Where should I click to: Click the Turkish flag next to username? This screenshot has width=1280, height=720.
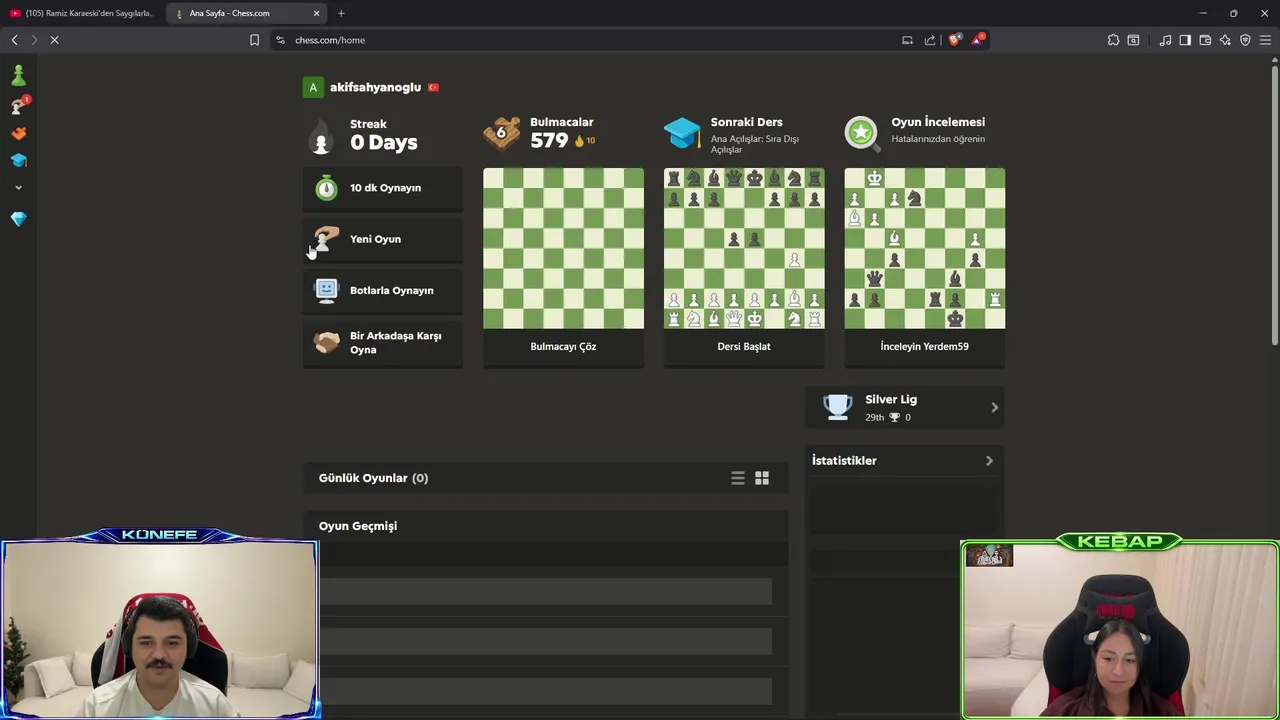coord(433,87)
